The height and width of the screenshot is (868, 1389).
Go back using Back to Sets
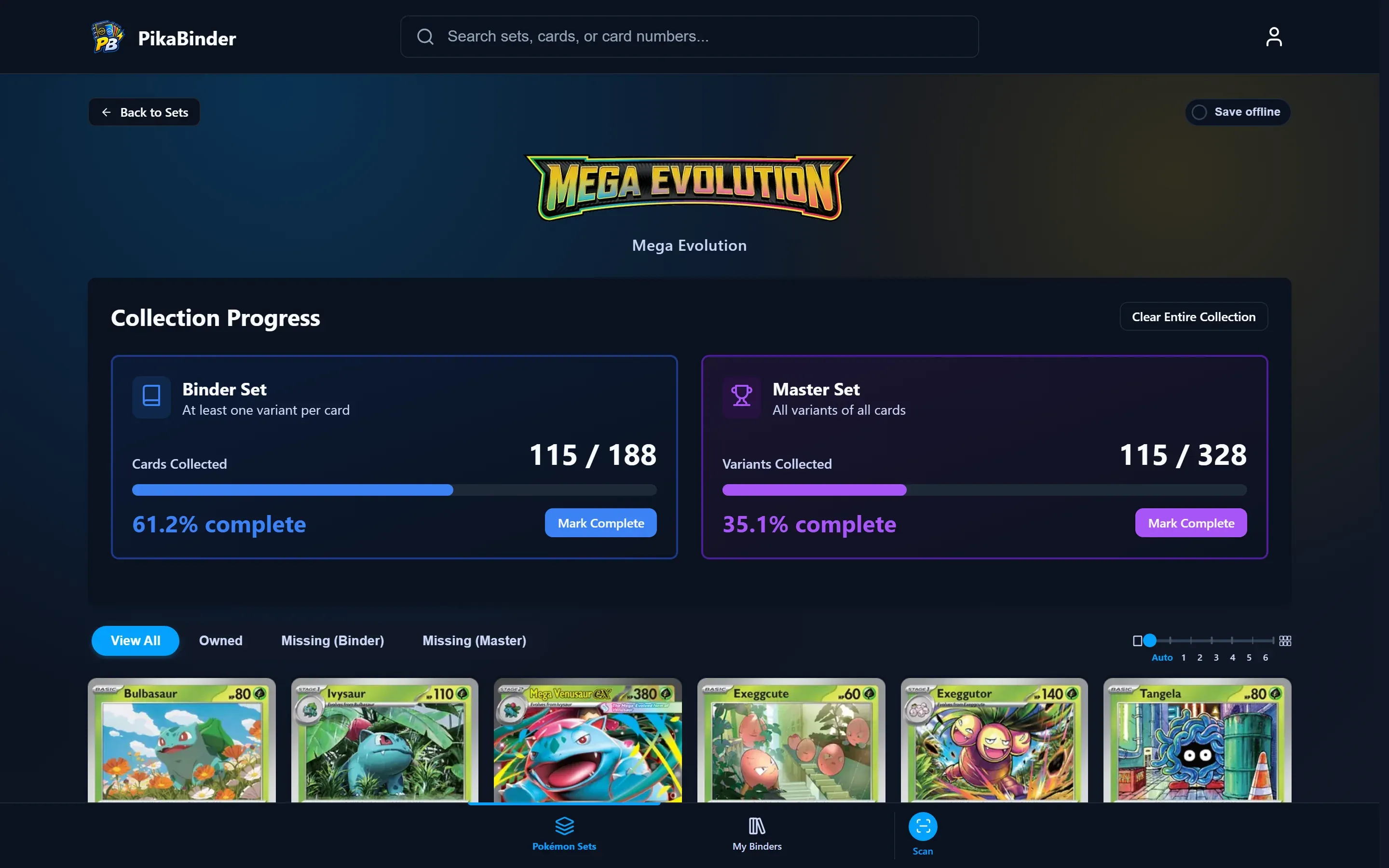[144, 112]
